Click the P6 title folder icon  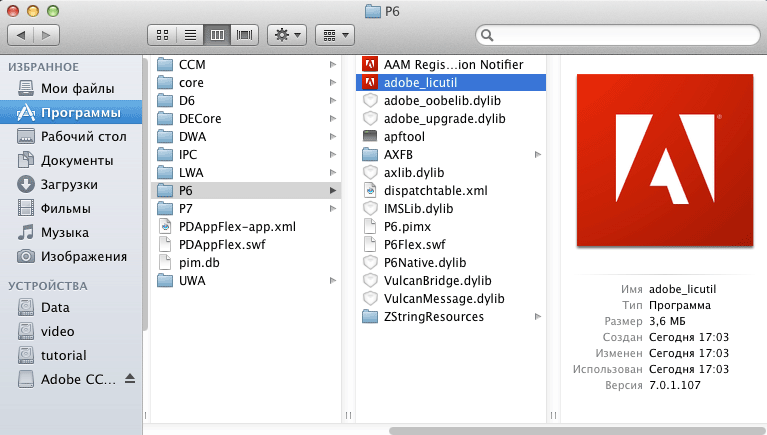[x=373, y=11]
